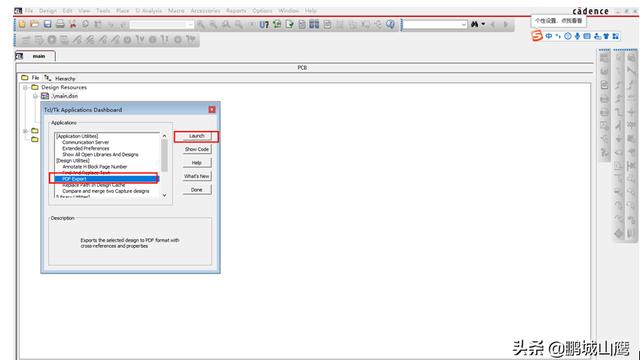This screenshot has height=360, width=640.
Task: Click the Done button
Action: [197, 190]
